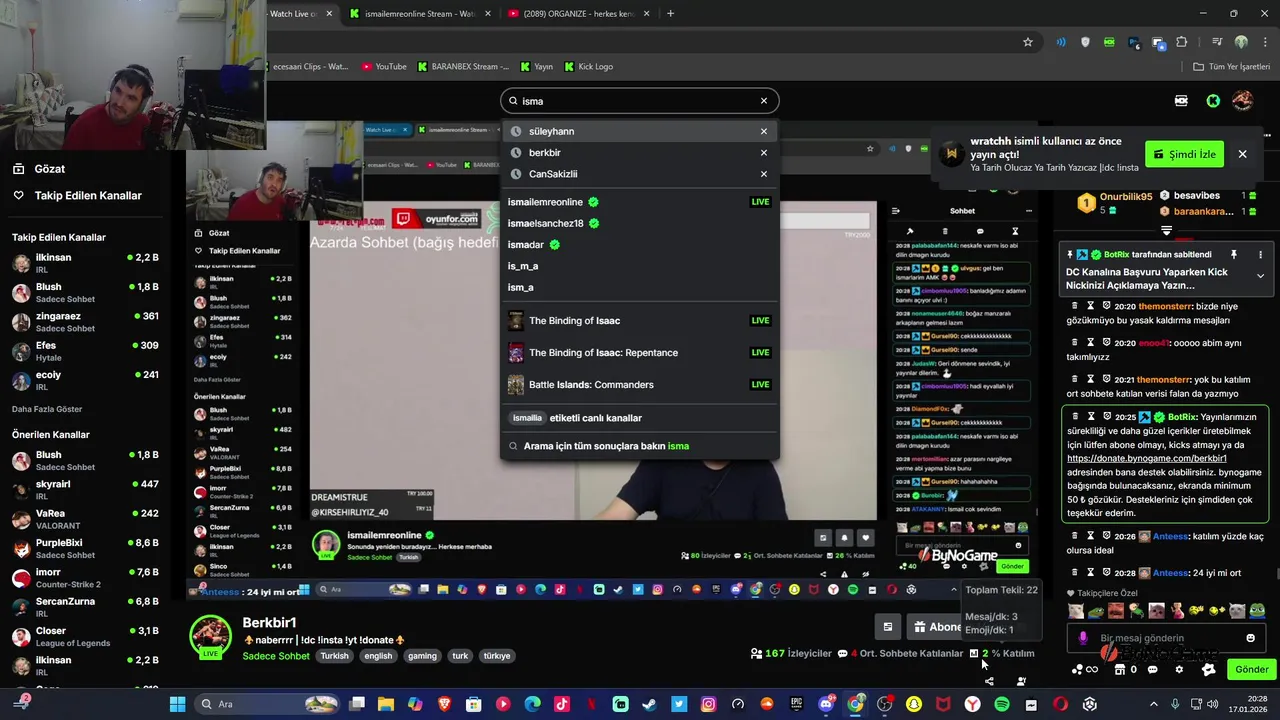Show hidden system tray icons
Screen dimensions: 1280x720
coord(1153,704)
